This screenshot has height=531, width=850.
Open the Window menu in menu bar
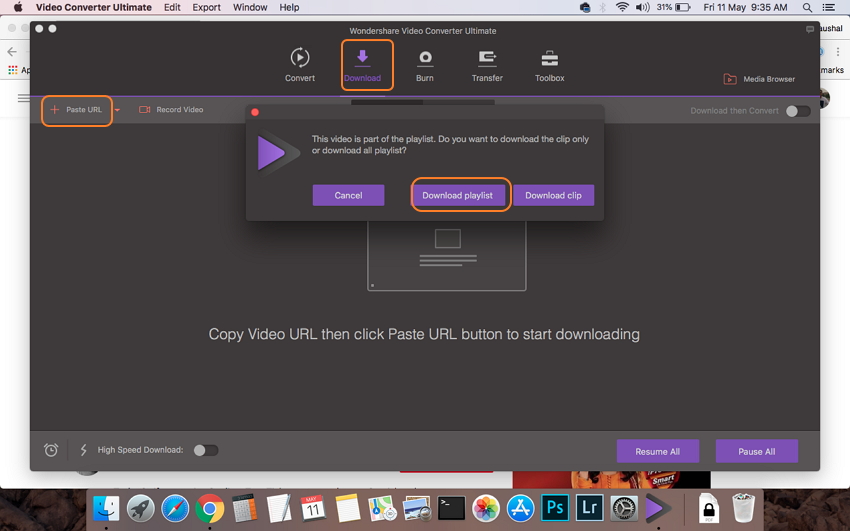point(250,7)
